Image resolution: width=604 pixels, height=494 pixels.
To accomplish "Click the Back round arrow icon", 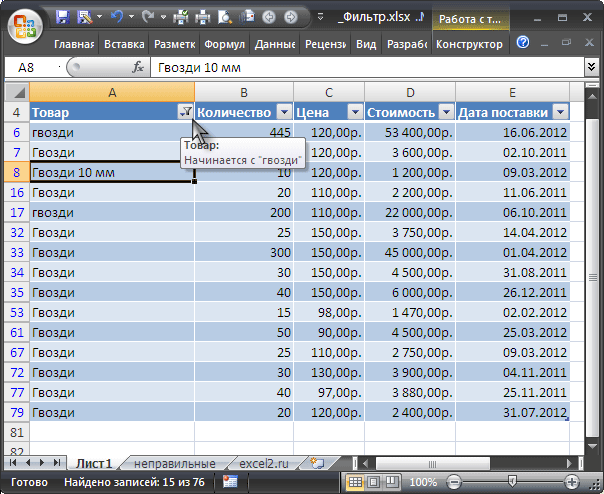I will 269,17.
